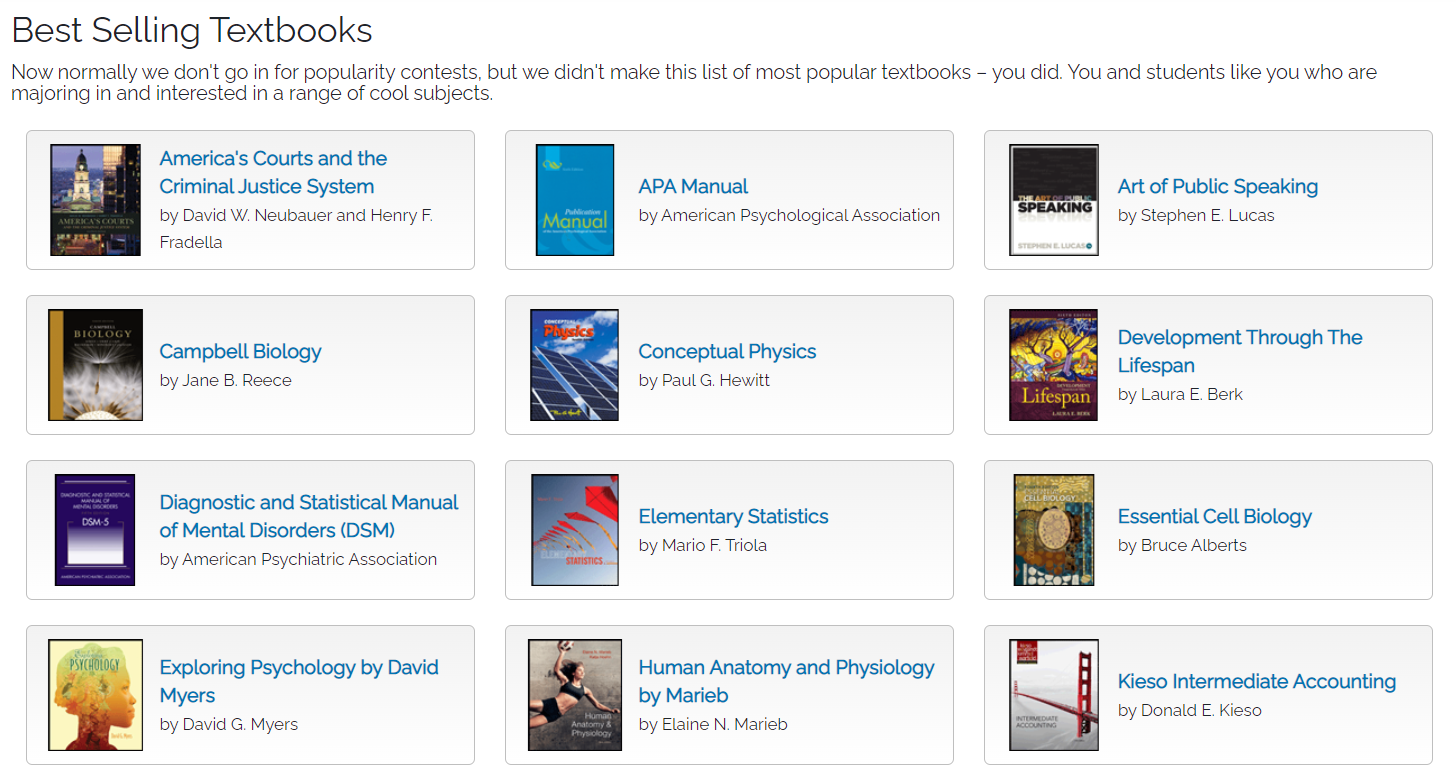Click the Elementary Statistics cover thumbnail
Screen dimensions: 1456x772
[574, 530]
